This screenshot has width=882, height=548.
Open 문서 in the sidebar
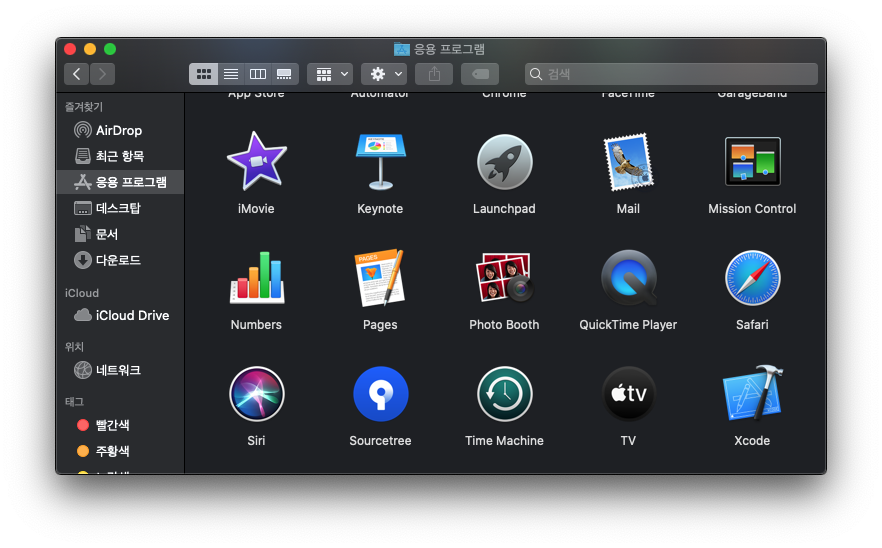tap(120, 234)
